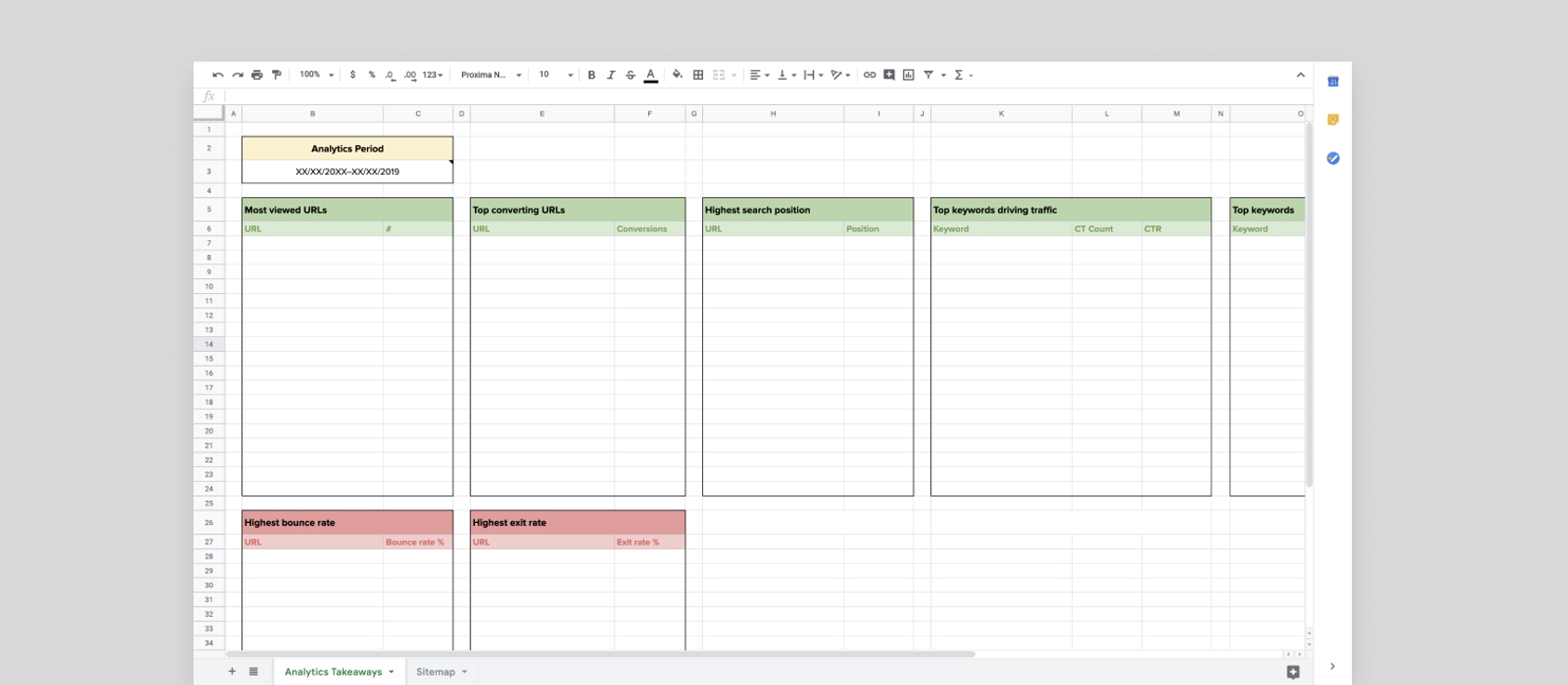Open the vertical align dropdown

[786, 75]
